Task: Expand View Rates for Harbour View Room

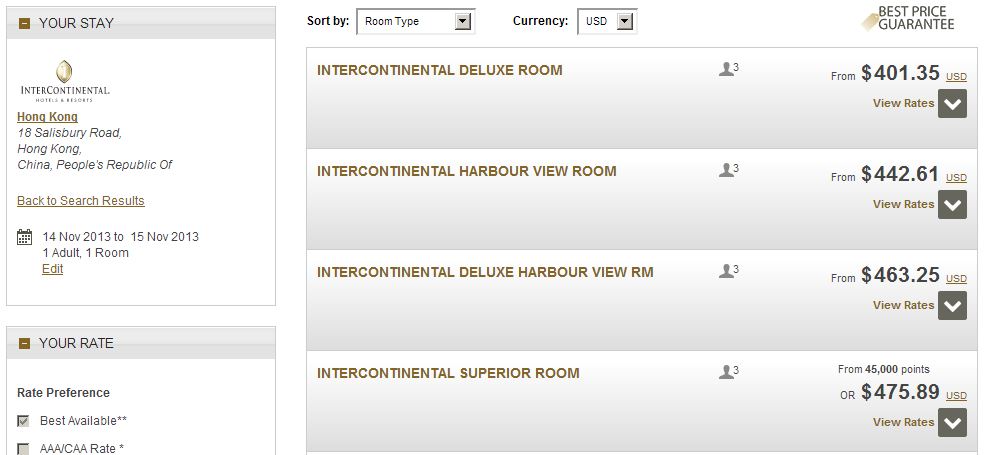Action: [952, 205]
